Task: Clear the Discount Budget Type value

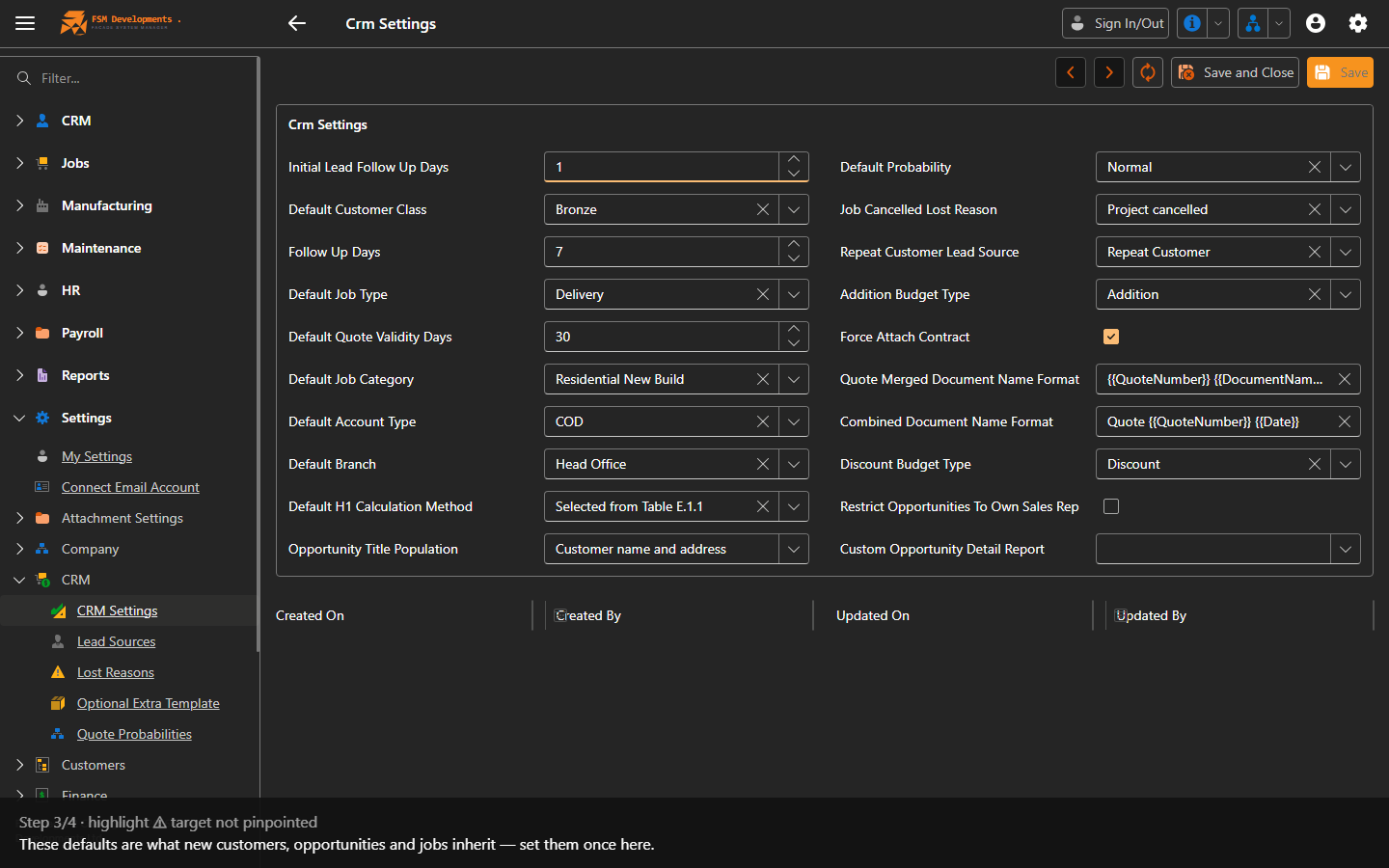Action: click(1315, 464)
